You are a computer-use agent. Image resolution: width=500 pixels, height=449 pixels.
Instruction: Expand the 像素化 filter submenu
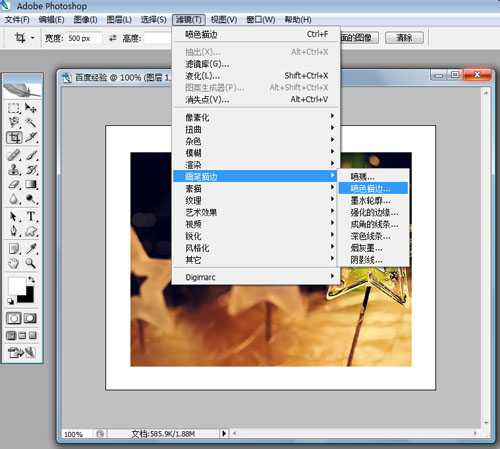coord(256,117)
